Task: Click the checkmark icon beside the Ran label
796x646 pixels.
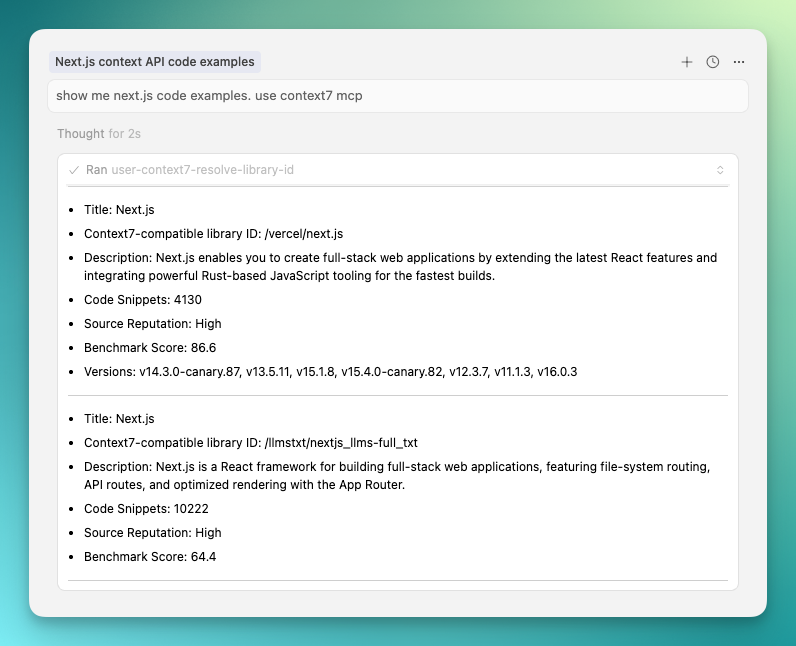Action: click(x=74, y=170)
